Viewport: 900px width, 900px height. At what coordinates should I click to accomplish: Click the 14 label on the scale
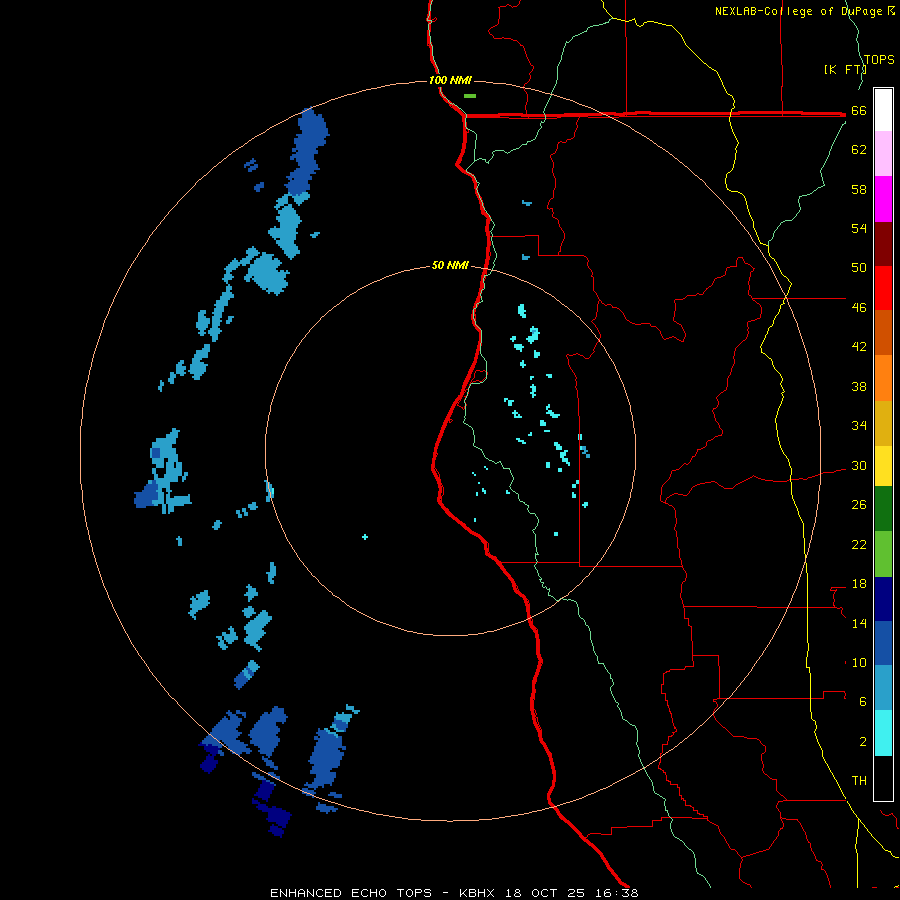click(859, 623)
